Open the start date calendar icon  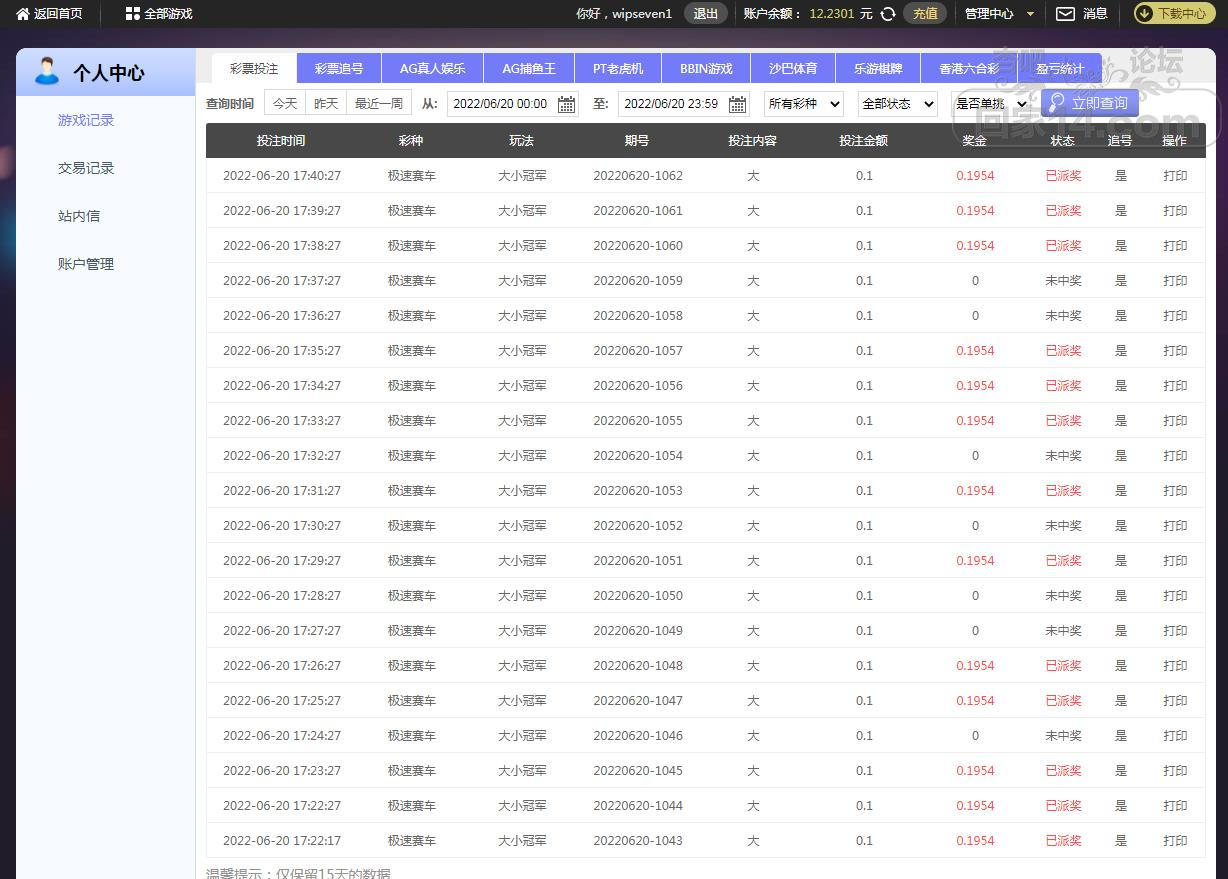coord(566,104)
